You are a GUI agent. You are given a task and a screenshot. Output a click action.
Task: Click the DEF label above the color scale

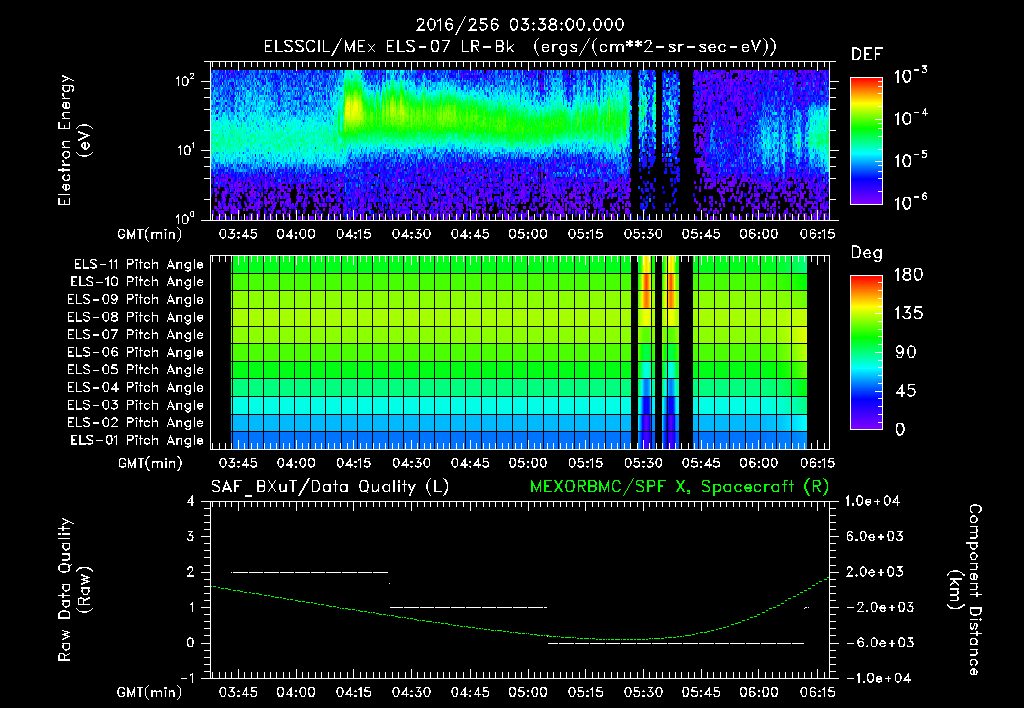tap(867, 55)
